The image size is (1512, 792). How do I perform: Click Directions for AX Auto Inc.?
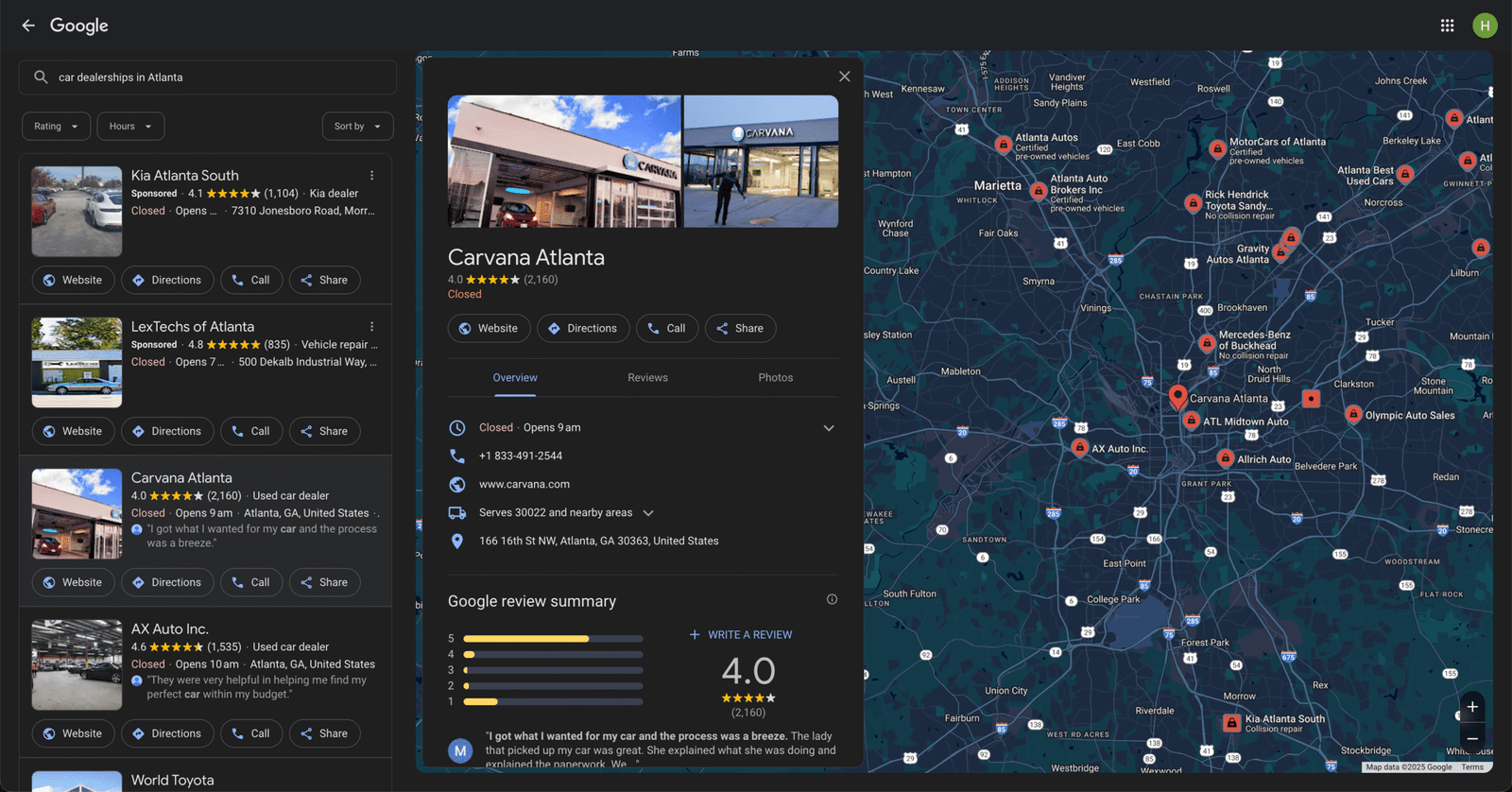[x=167, y=733]
